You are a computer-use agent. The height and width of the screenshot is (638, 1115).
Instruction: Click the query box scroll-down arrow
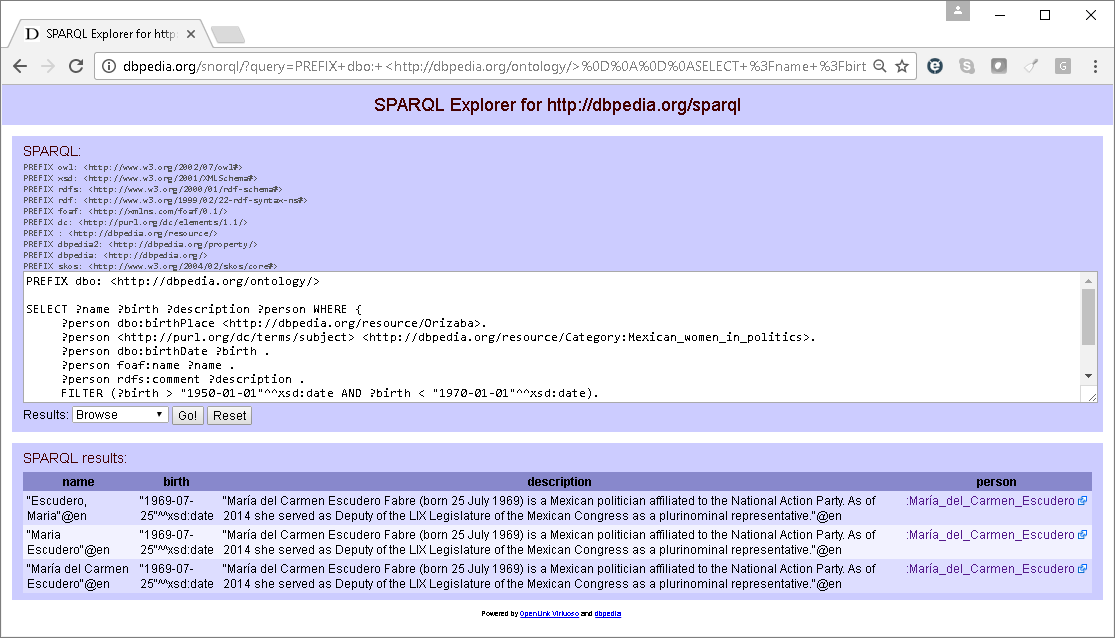(1088, 376)
